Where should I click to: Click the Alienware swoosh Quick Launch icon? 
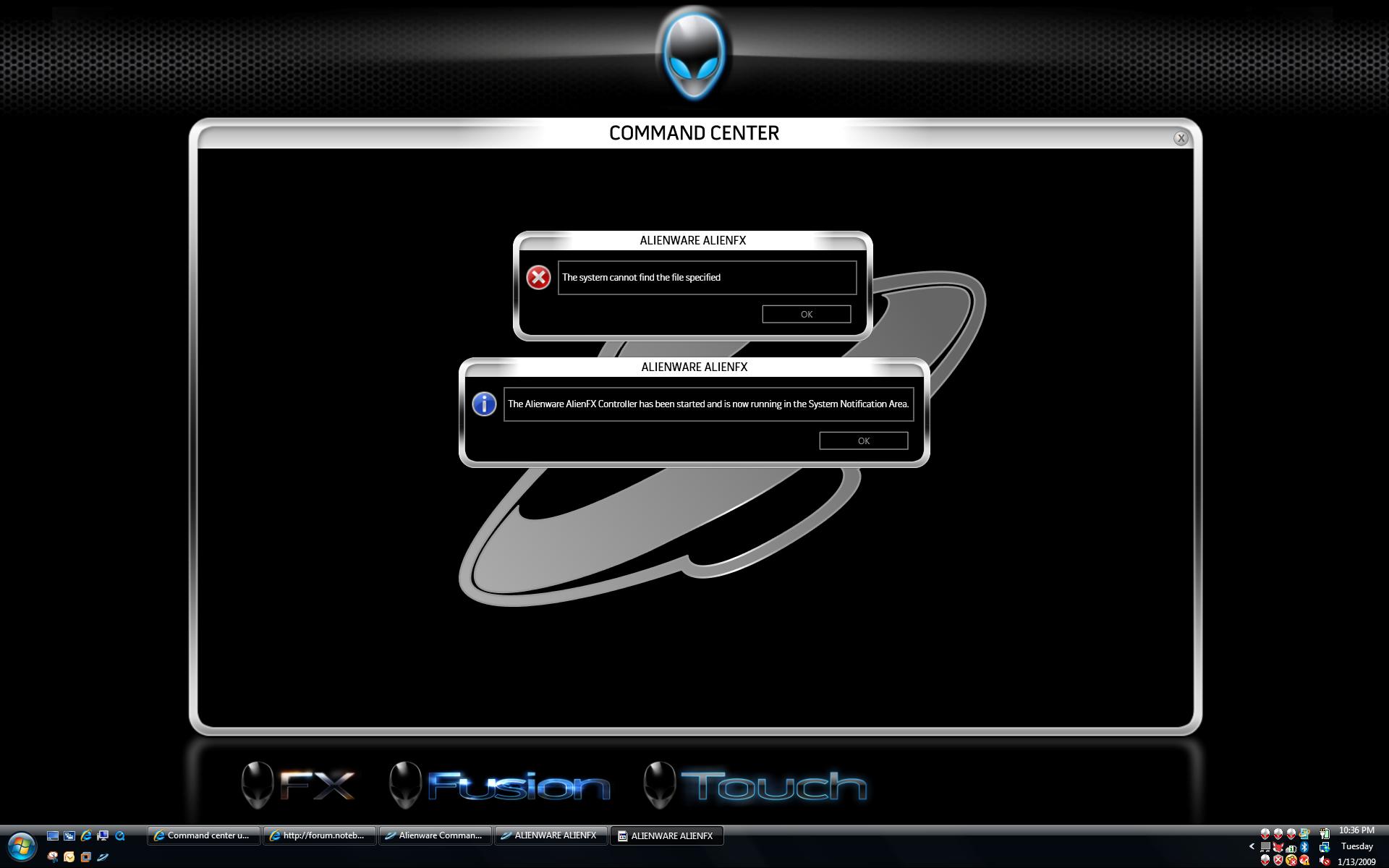103,857
